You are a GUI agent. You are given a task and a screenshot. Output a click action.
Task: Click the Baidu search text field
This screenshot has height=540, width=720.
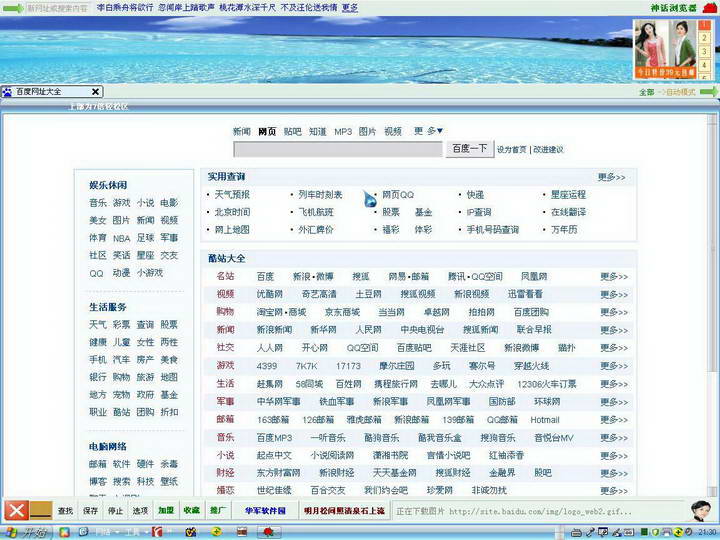[x=338, y=149]
